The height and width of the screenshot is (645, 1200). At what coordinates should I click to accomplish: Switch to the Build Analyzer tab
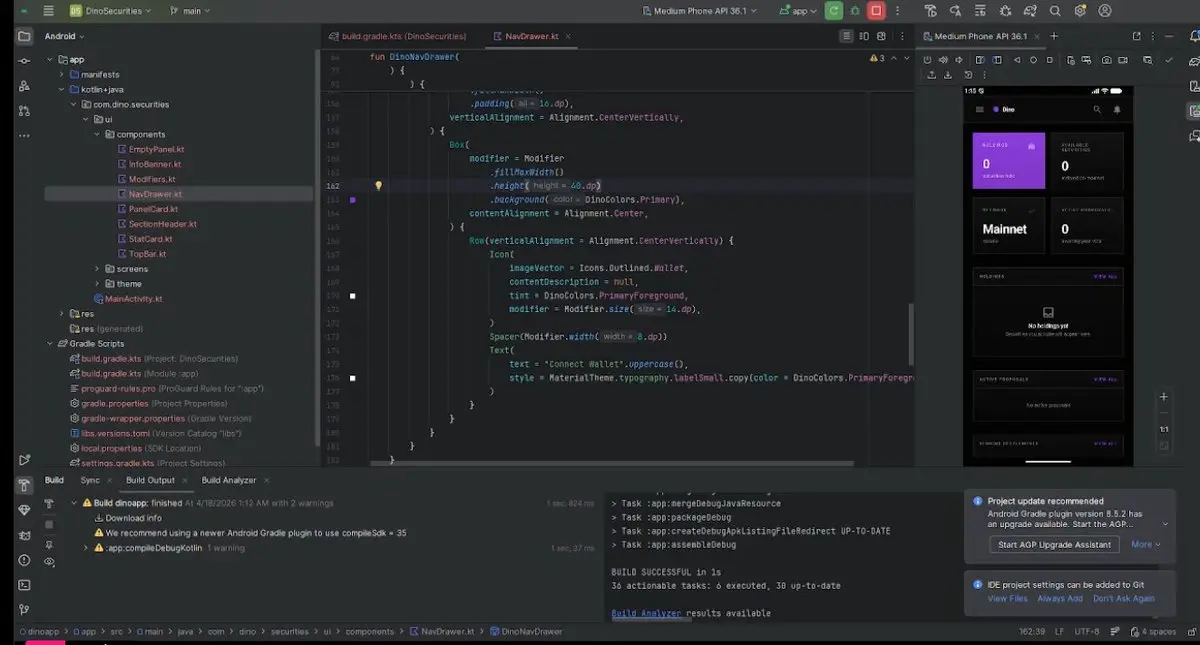(228, 480)
